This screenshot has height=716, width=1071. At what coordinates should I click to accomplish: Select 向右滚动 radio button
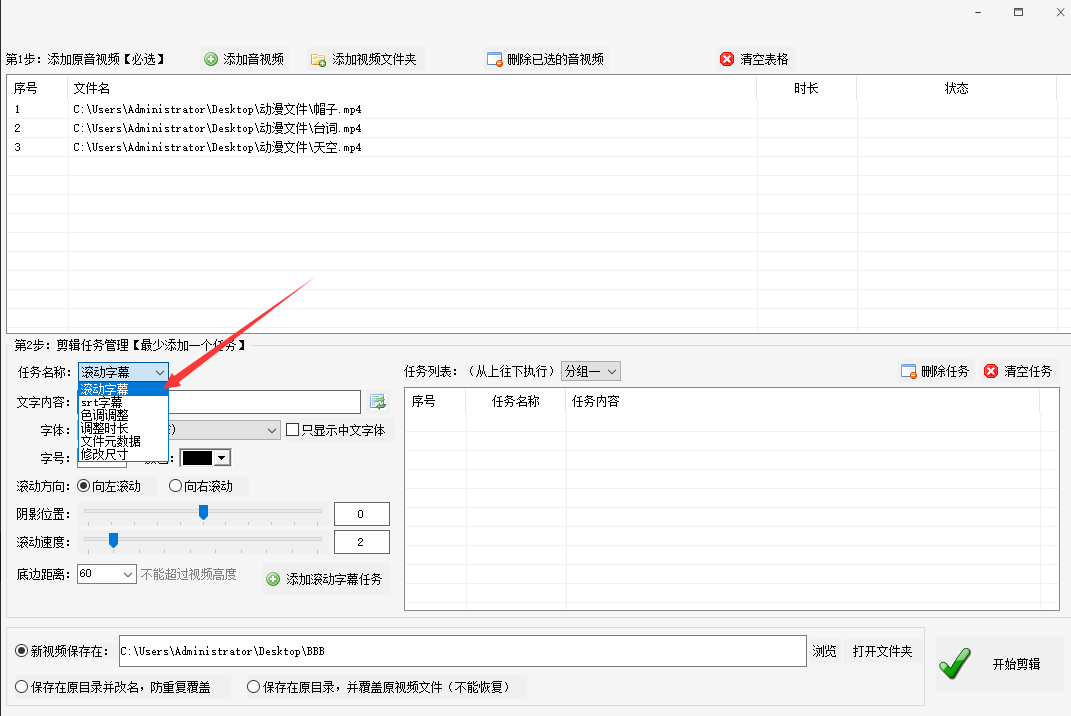175,486
